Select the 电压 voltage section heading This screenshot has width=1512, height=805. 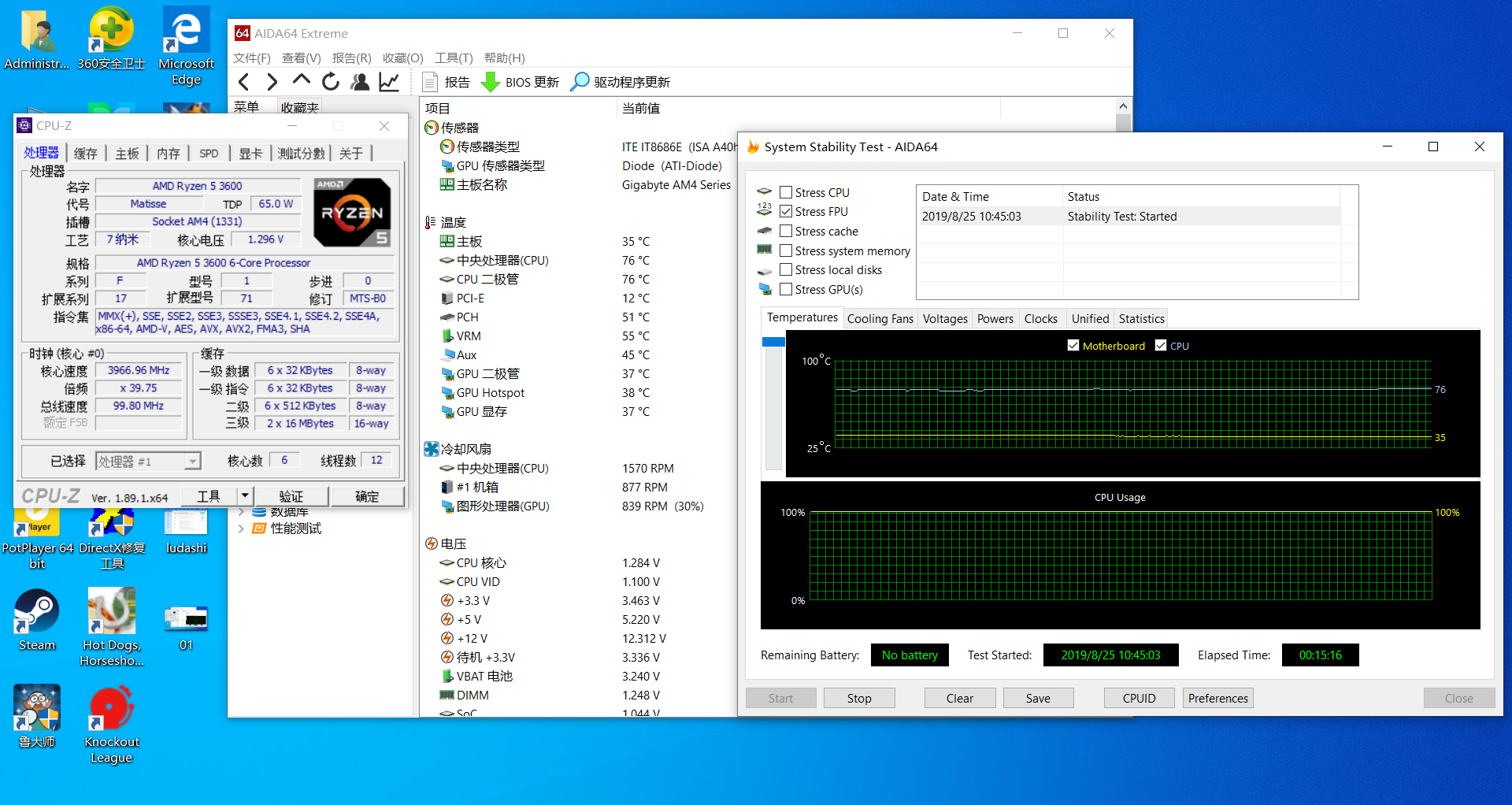pos(446,543)
